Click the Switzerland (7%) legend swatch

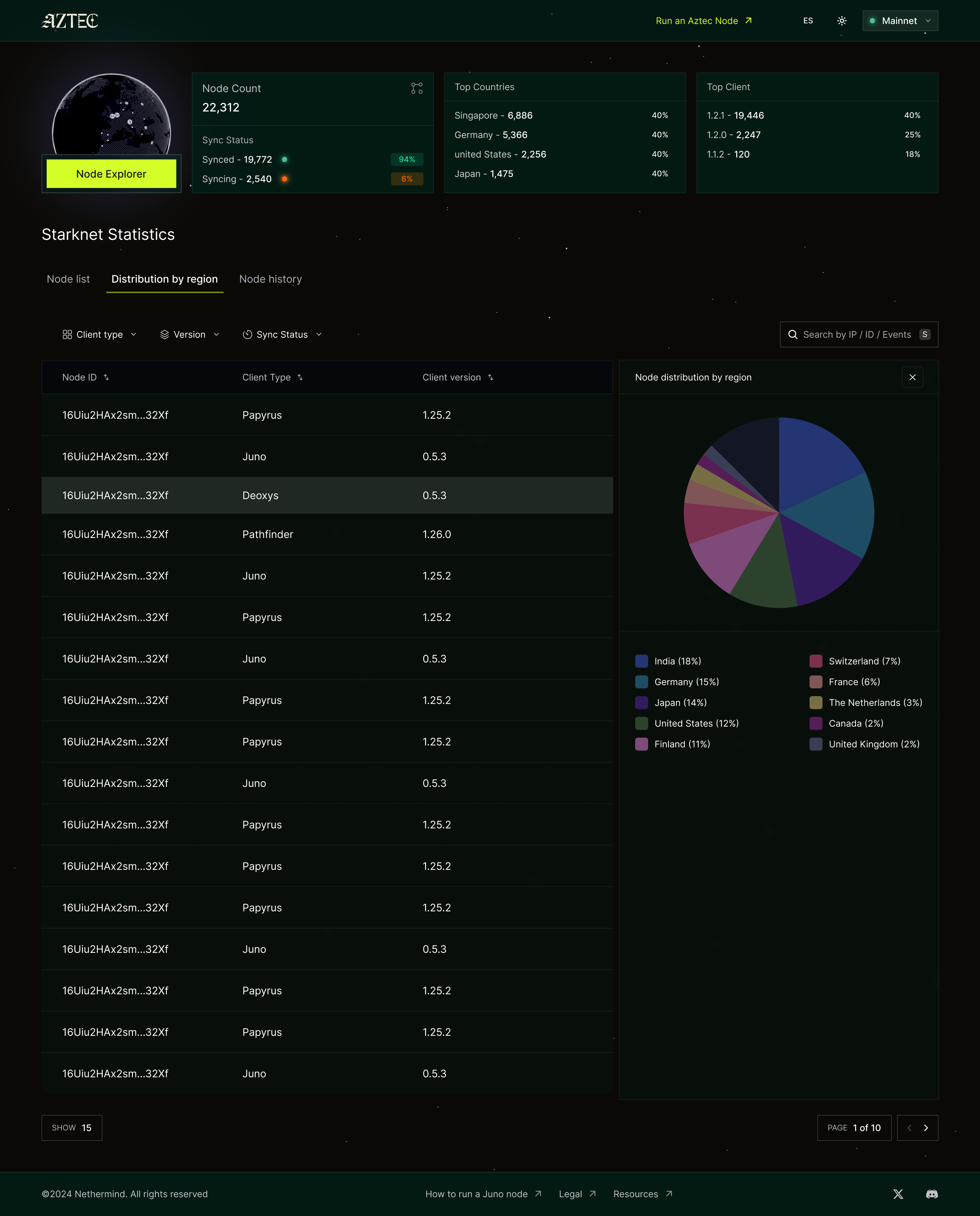816,661
